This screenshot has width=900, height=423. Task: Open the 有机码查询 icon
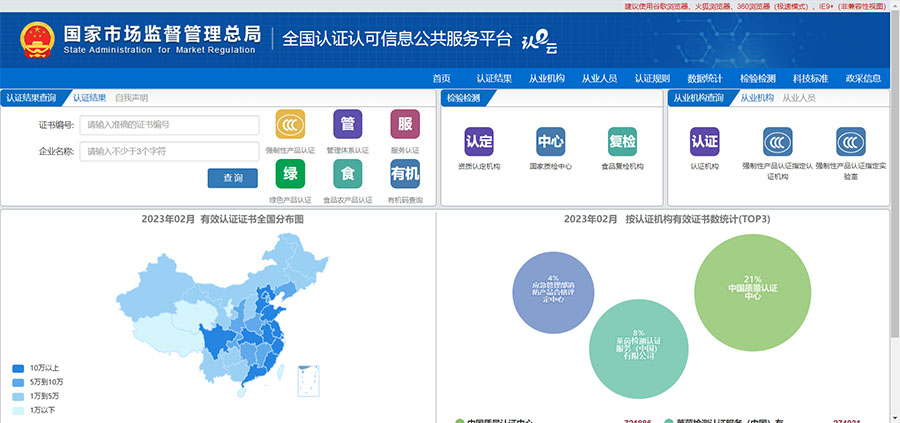[405, 174]
